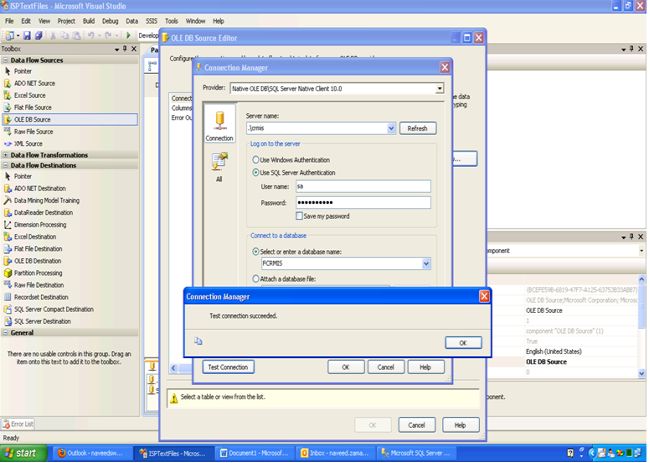Open the Connection page icon
The image size is (650, 463).
(220, 124)
